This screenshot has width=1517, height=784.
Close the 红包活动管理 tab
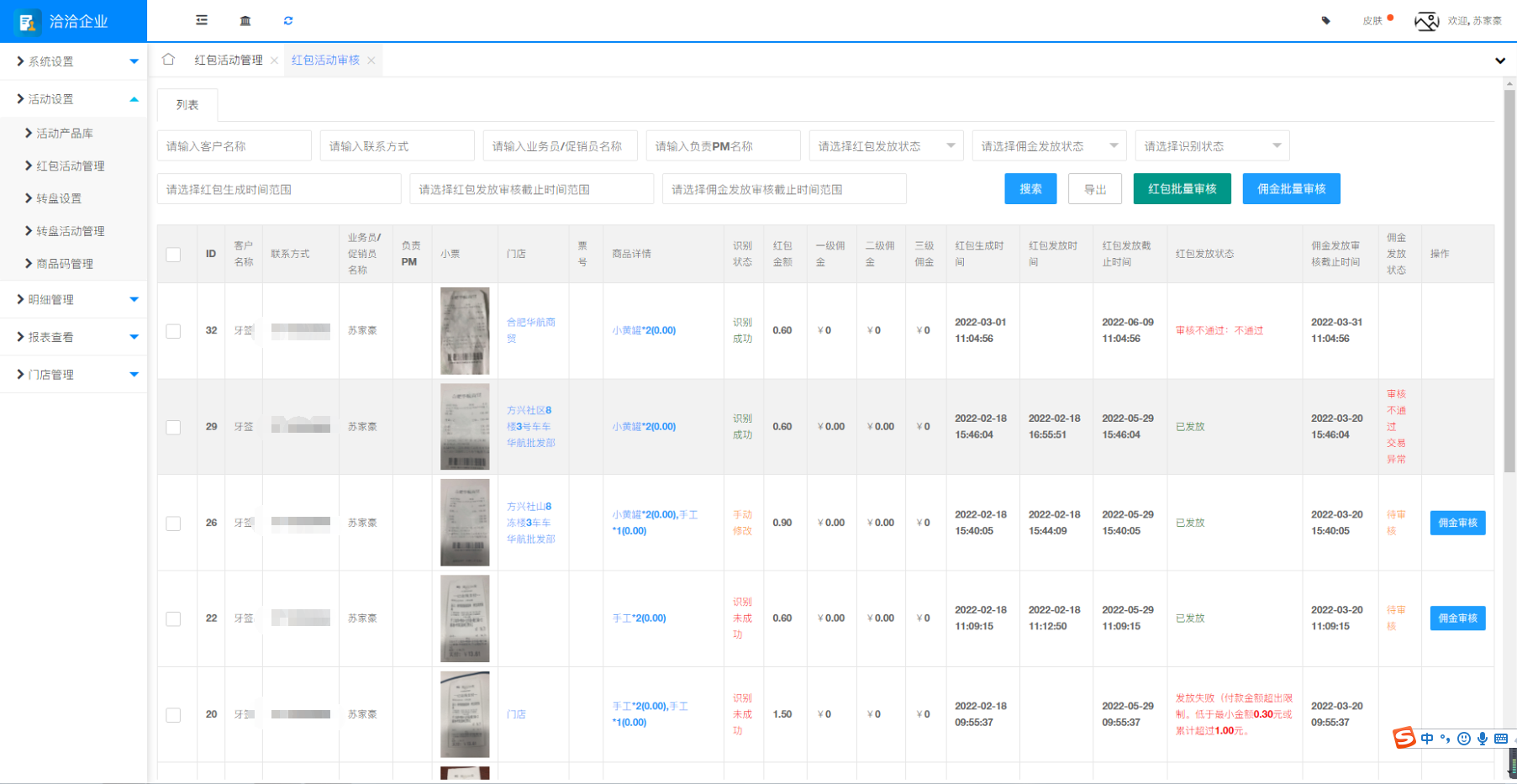(275, 61)
